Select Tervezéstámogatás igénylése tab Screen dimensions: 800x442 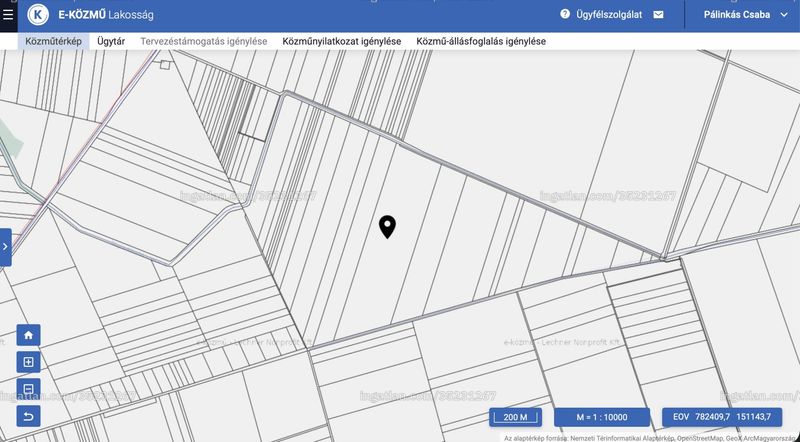[x=204, y=41]
